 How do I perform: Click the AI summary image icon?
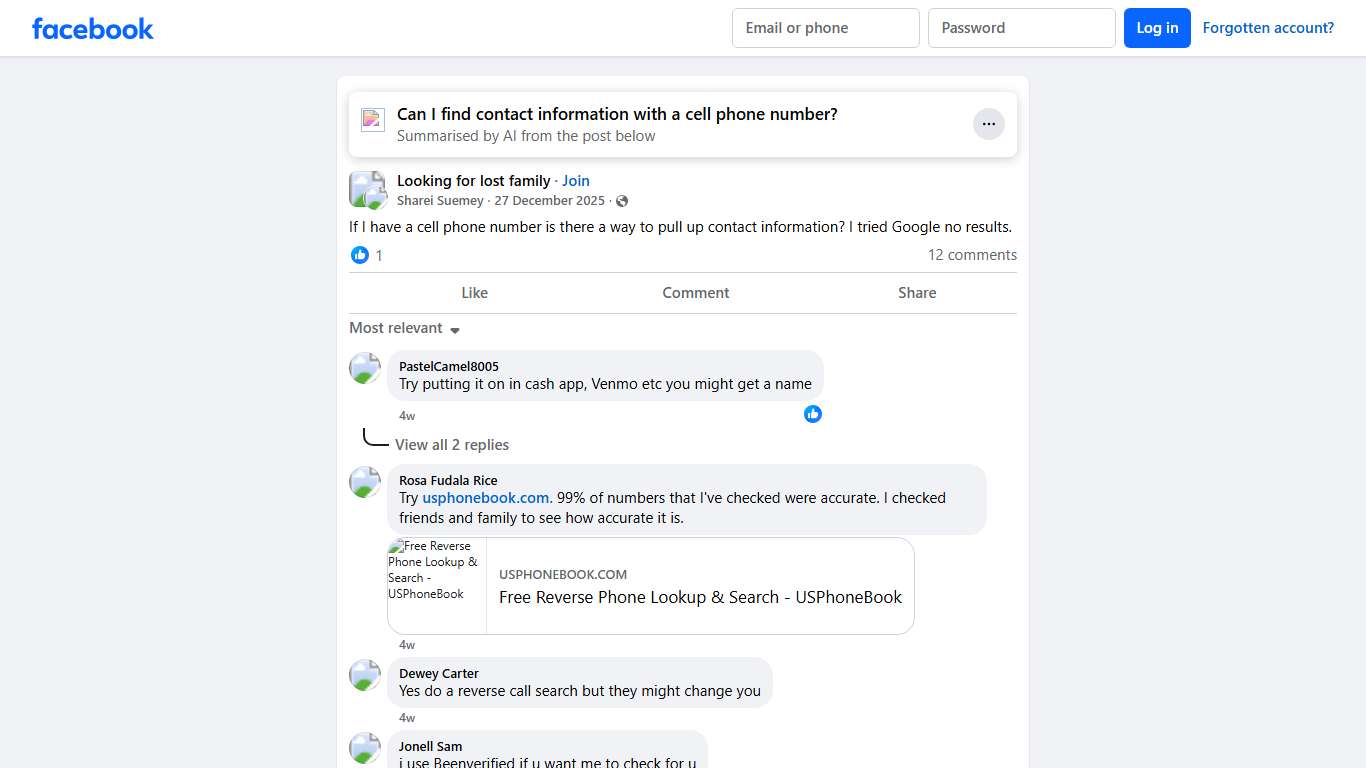click(x=373, y=120)
